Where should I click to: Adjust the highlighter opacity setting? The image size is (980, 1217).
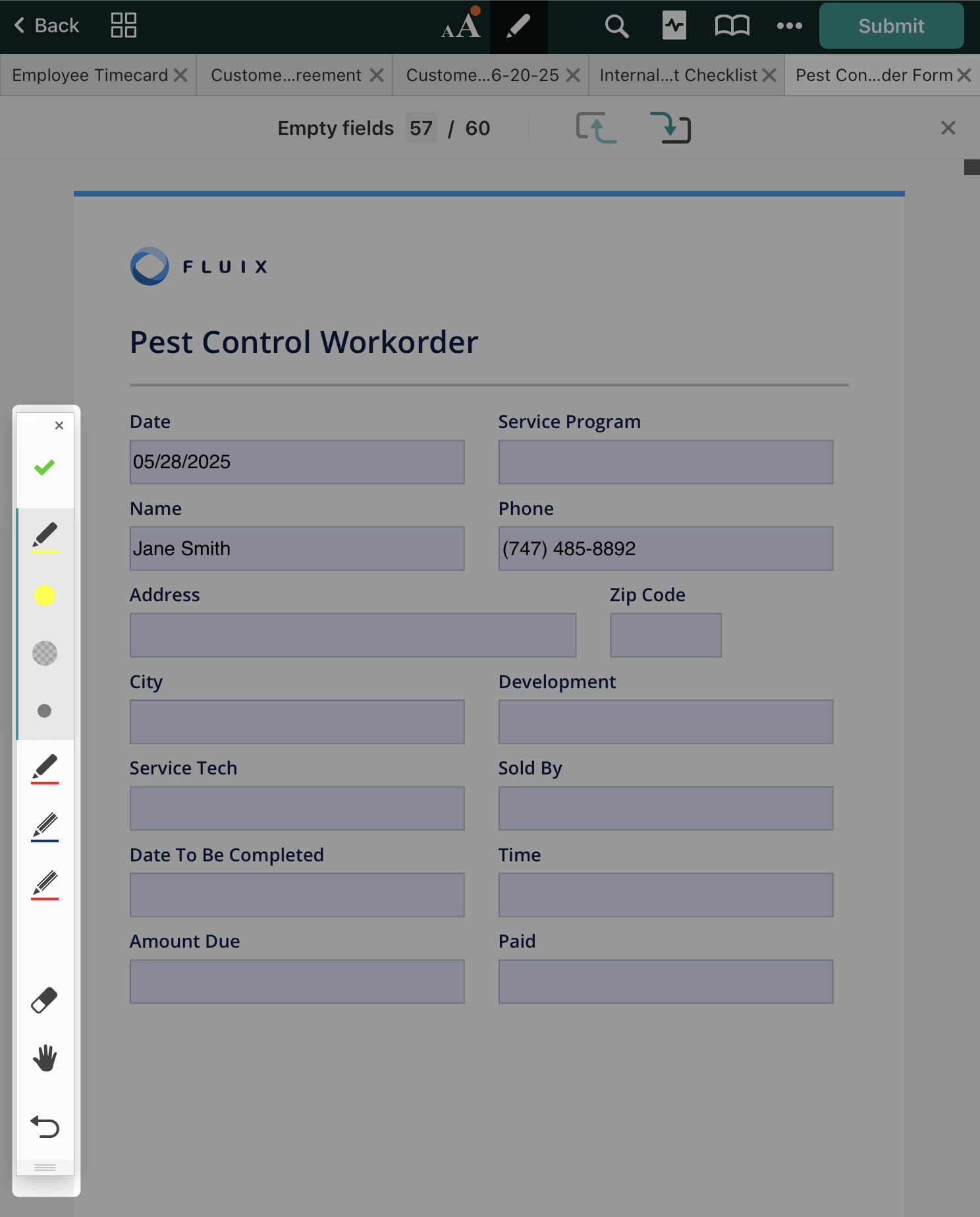pyautogui.click(x=45, y=653)
